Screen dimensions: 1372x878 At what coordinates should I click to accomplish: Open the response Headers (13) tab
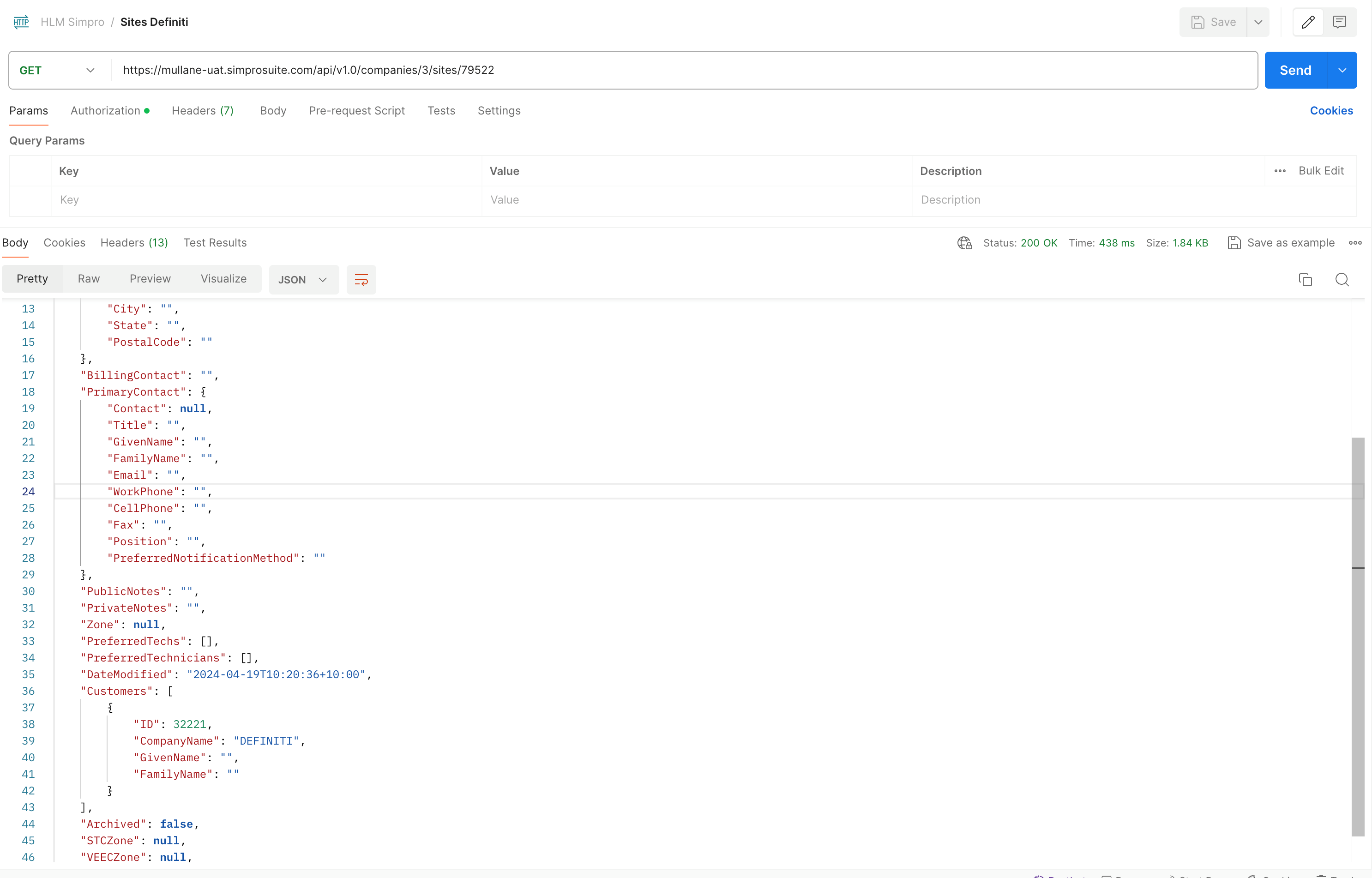pos(134,243)
